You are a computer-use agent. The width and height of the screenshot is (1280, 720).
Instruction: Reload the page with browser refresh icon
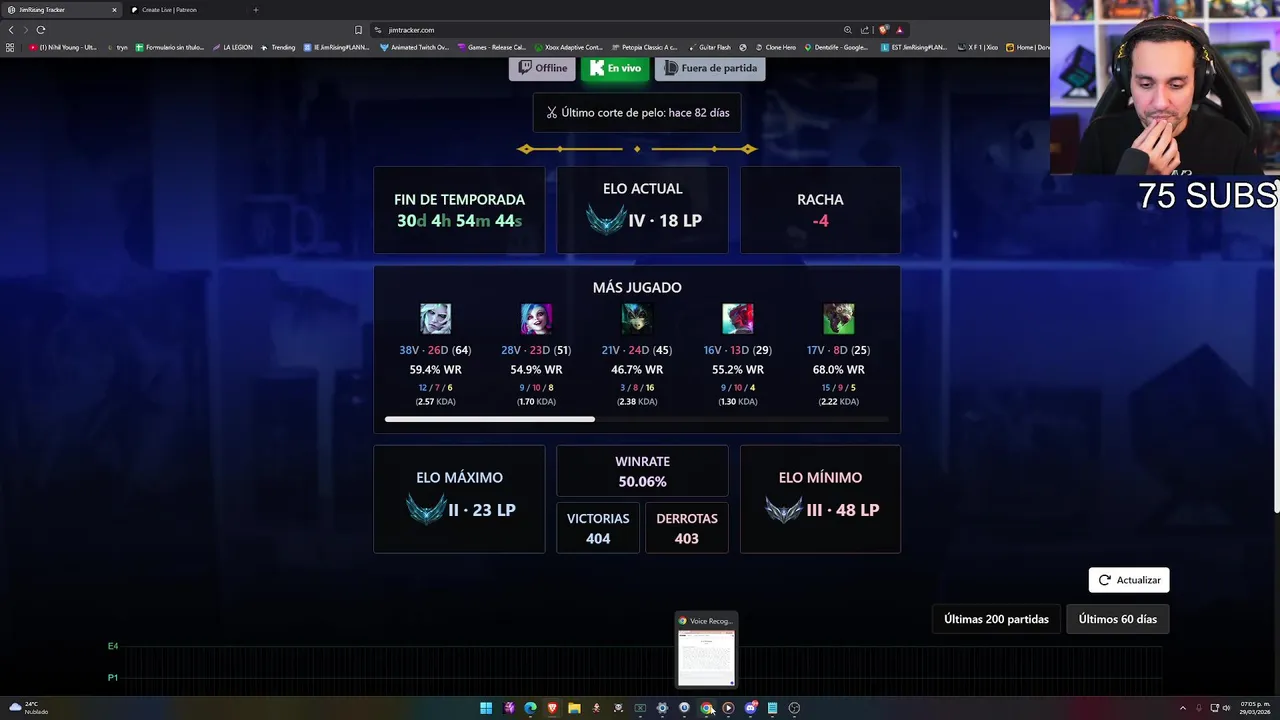pos(41,30)
